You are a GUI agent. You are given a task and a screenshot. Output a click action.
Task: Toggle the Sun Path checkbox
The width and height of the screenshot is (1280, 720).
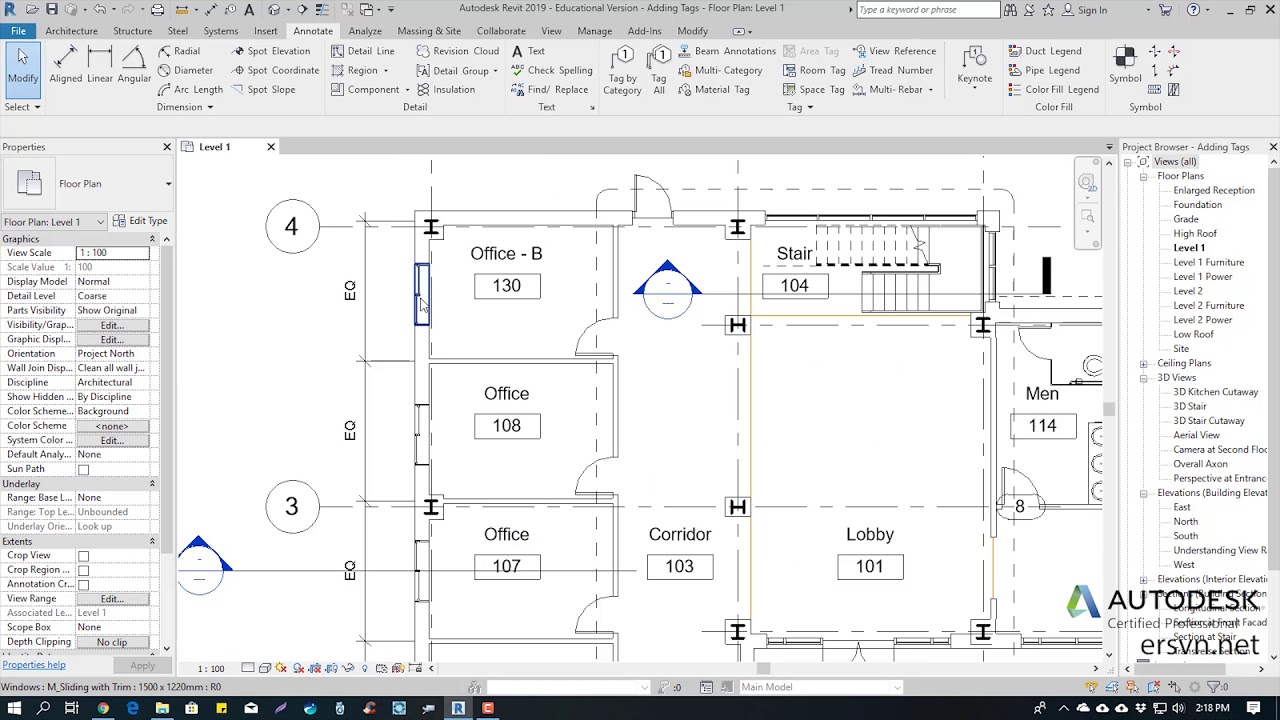coord(83,469)
